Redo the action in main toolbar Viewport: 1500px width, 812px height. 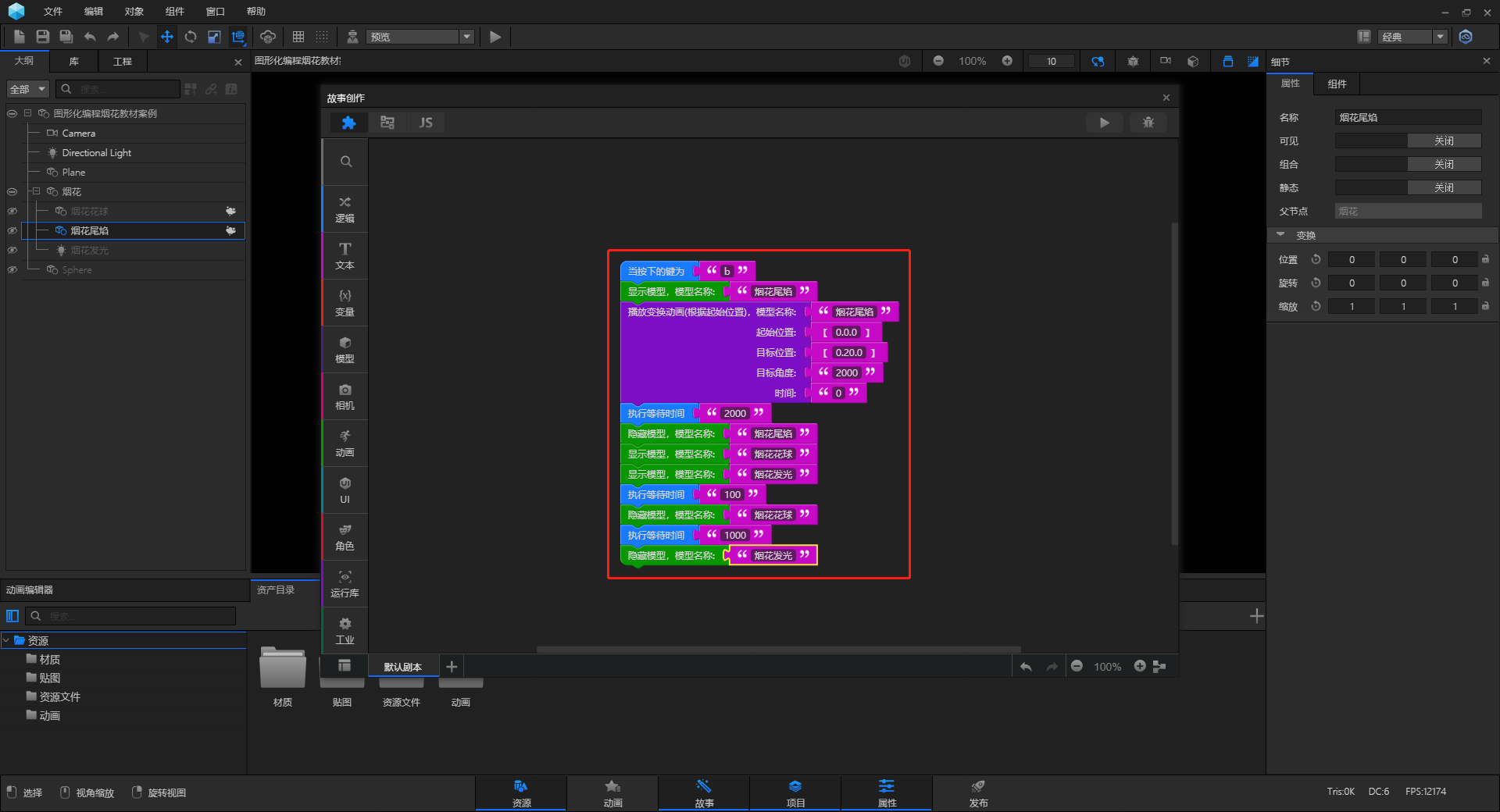click(x=113, y=37)
